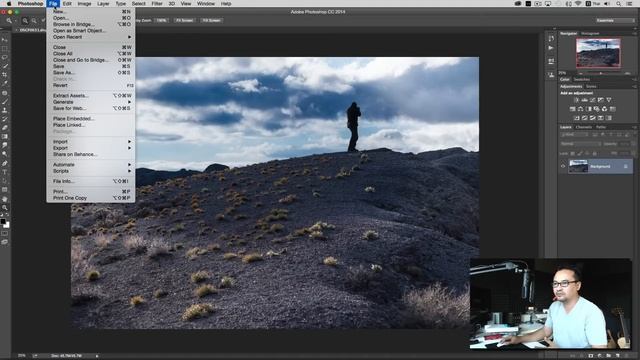
Task: Select the Clone Stamp tool
Action: click(x=5, y=110)
